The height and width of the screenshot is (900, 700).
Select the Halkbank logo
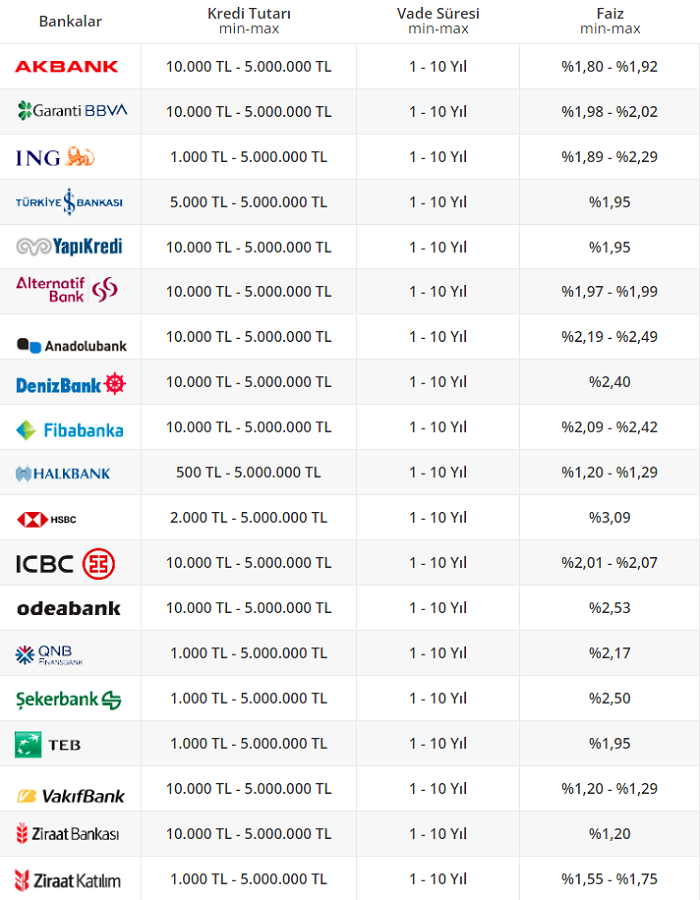pyautogui.click(x=64, y=473)
